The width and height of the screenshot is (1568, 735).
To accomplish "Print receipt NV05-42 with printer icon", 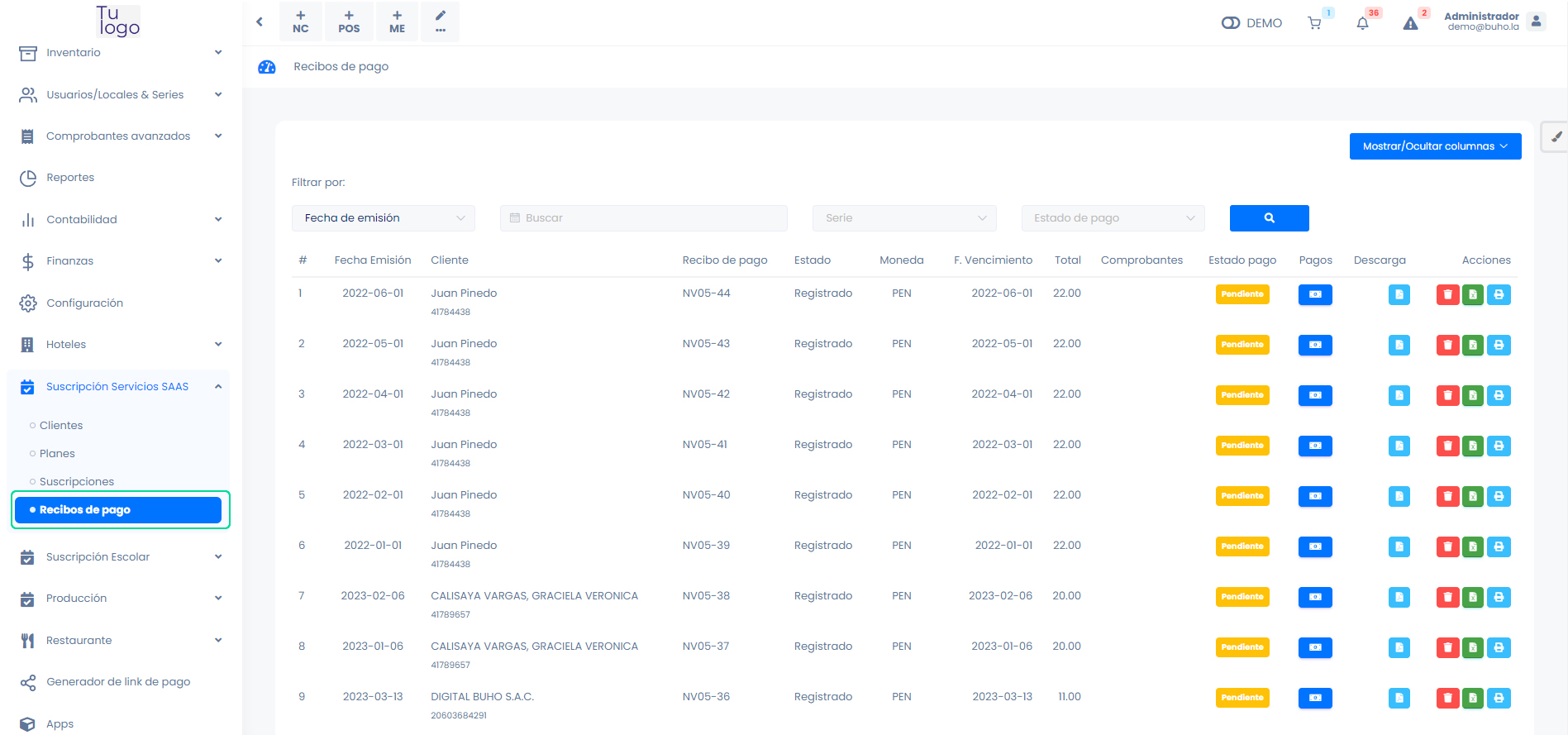I will (1499, 395).
